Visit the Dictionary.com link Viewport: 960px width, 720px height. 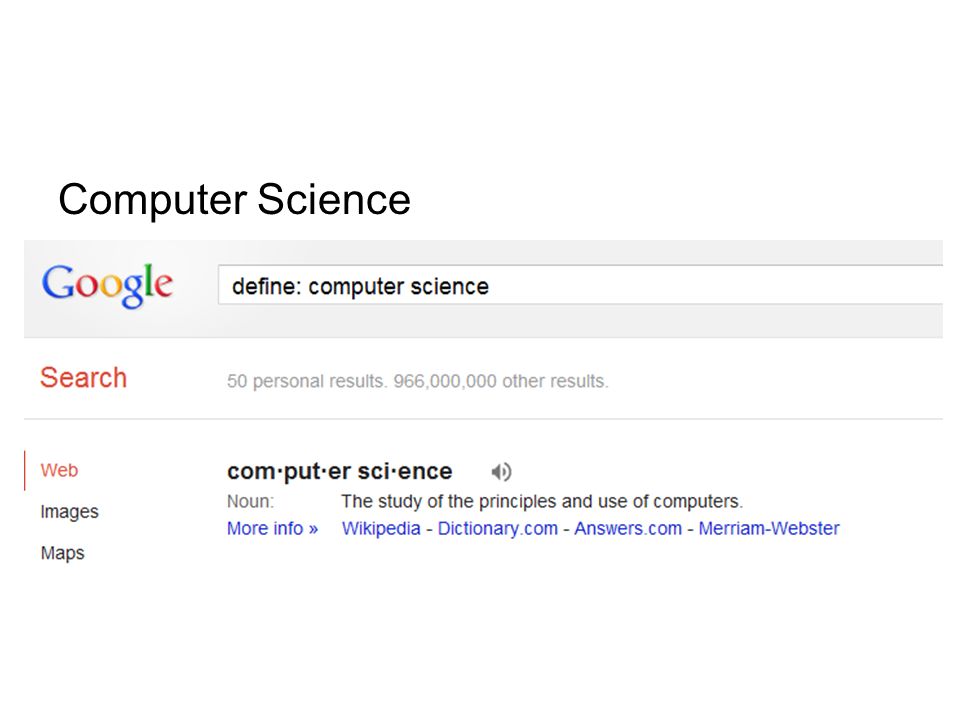coord(498,528)
